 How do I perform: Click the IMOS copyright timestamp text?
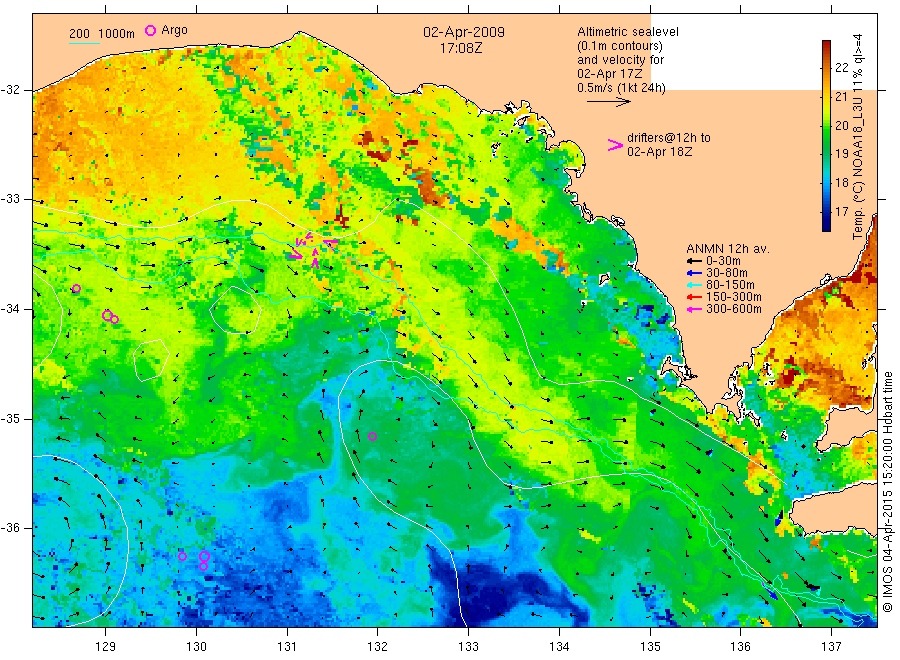point(888,491)
